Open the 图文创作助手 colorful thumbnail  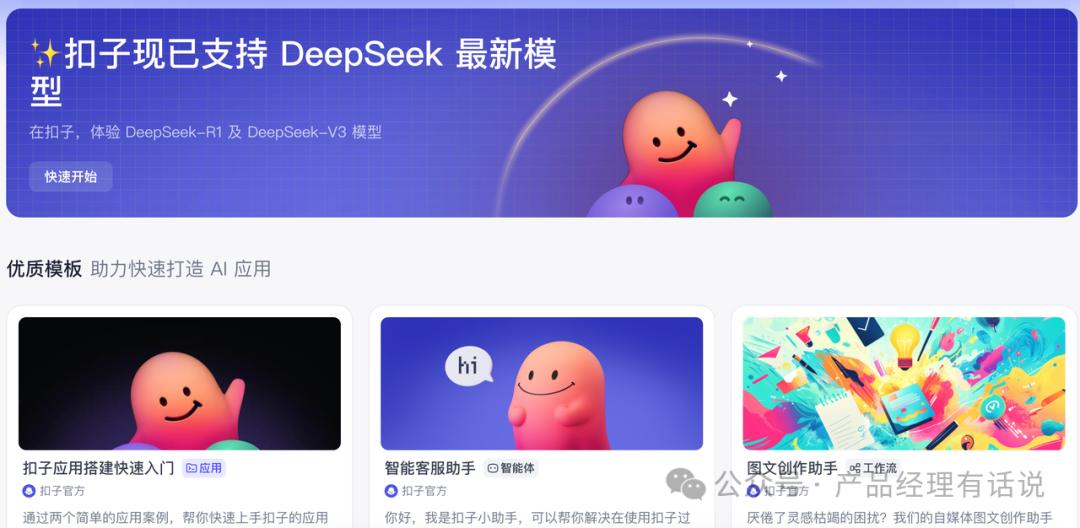click(904, 383)
